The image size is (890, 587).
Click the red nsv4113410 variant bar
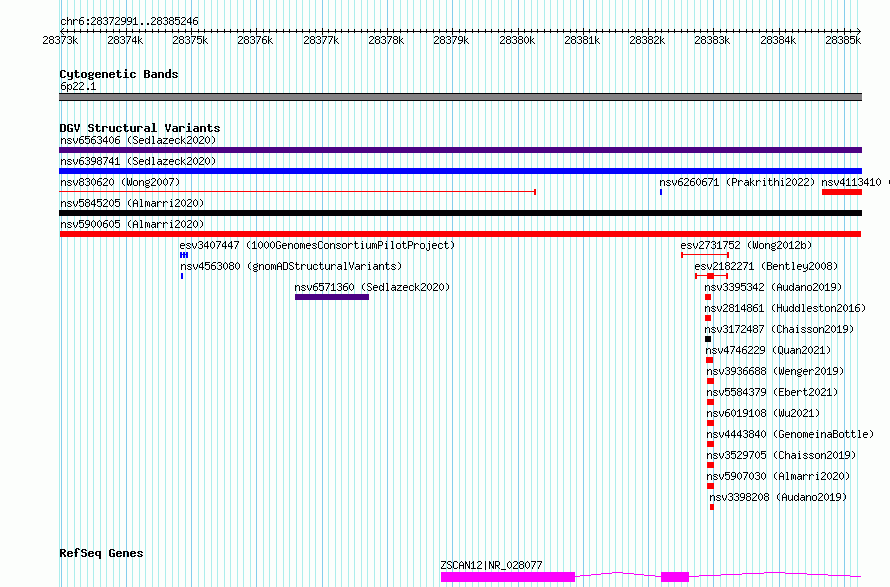coord(842,192)
